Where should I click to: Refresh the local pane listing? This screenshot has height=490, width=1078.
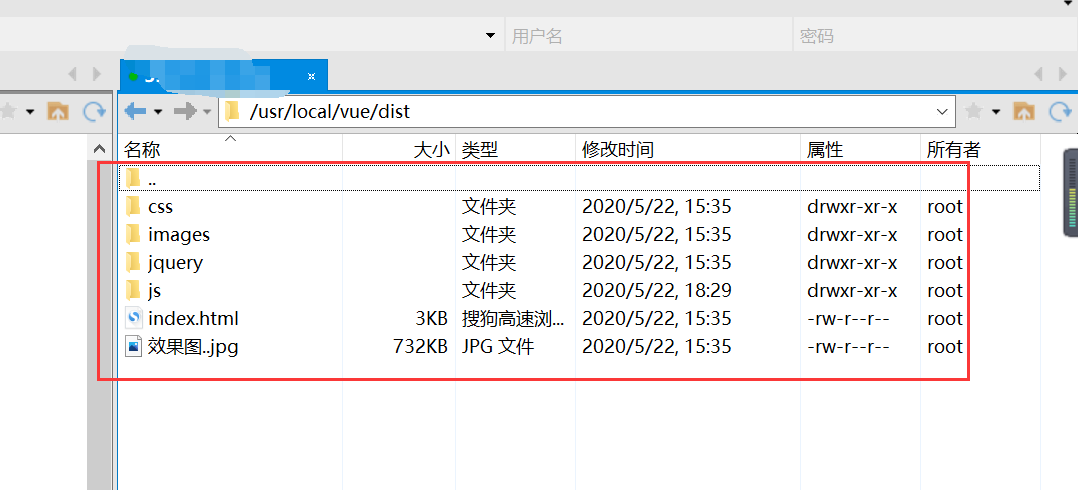[x=94, y=111]
